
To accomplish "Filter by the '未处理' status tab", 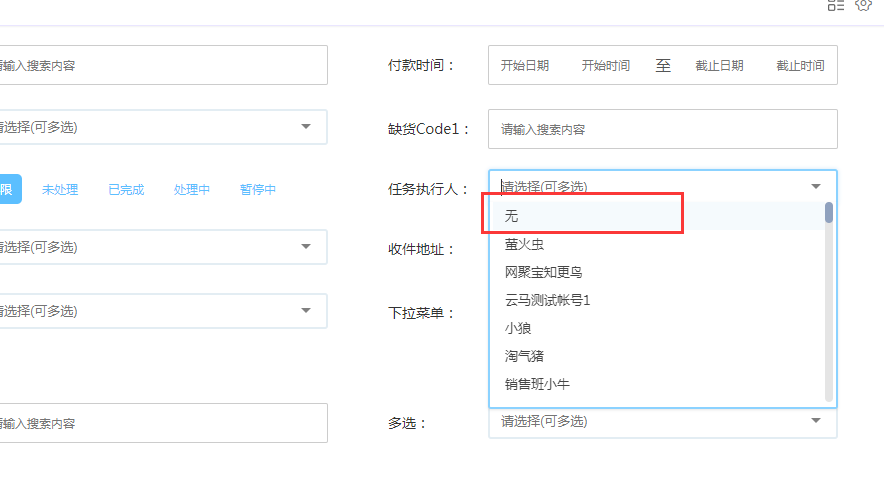I will [x=60, y=189].
